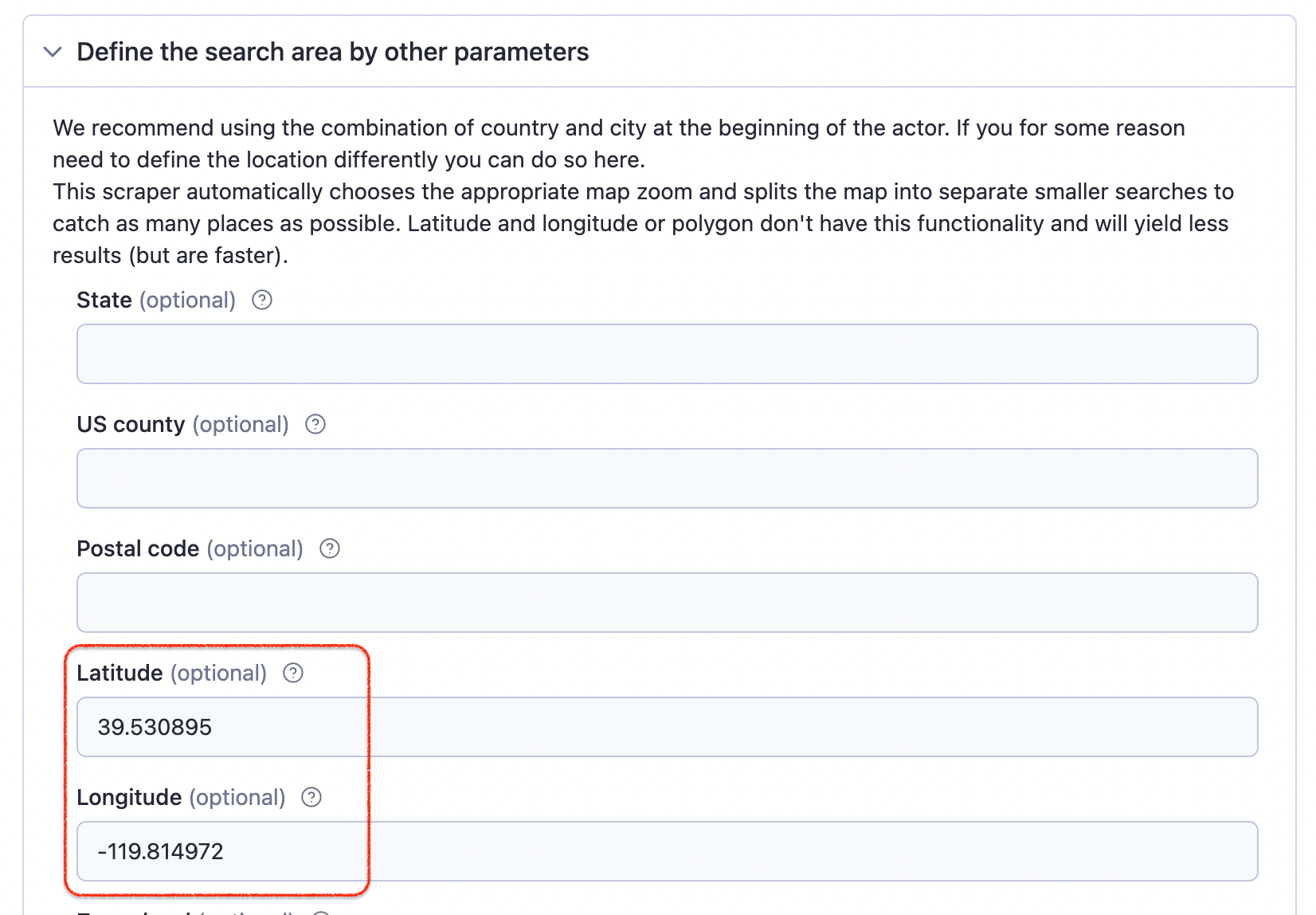Click the partially visible label beneath Longitude field
This screenshot has width=1316, height=915.
pyautogui.click(x=186, y=913)
